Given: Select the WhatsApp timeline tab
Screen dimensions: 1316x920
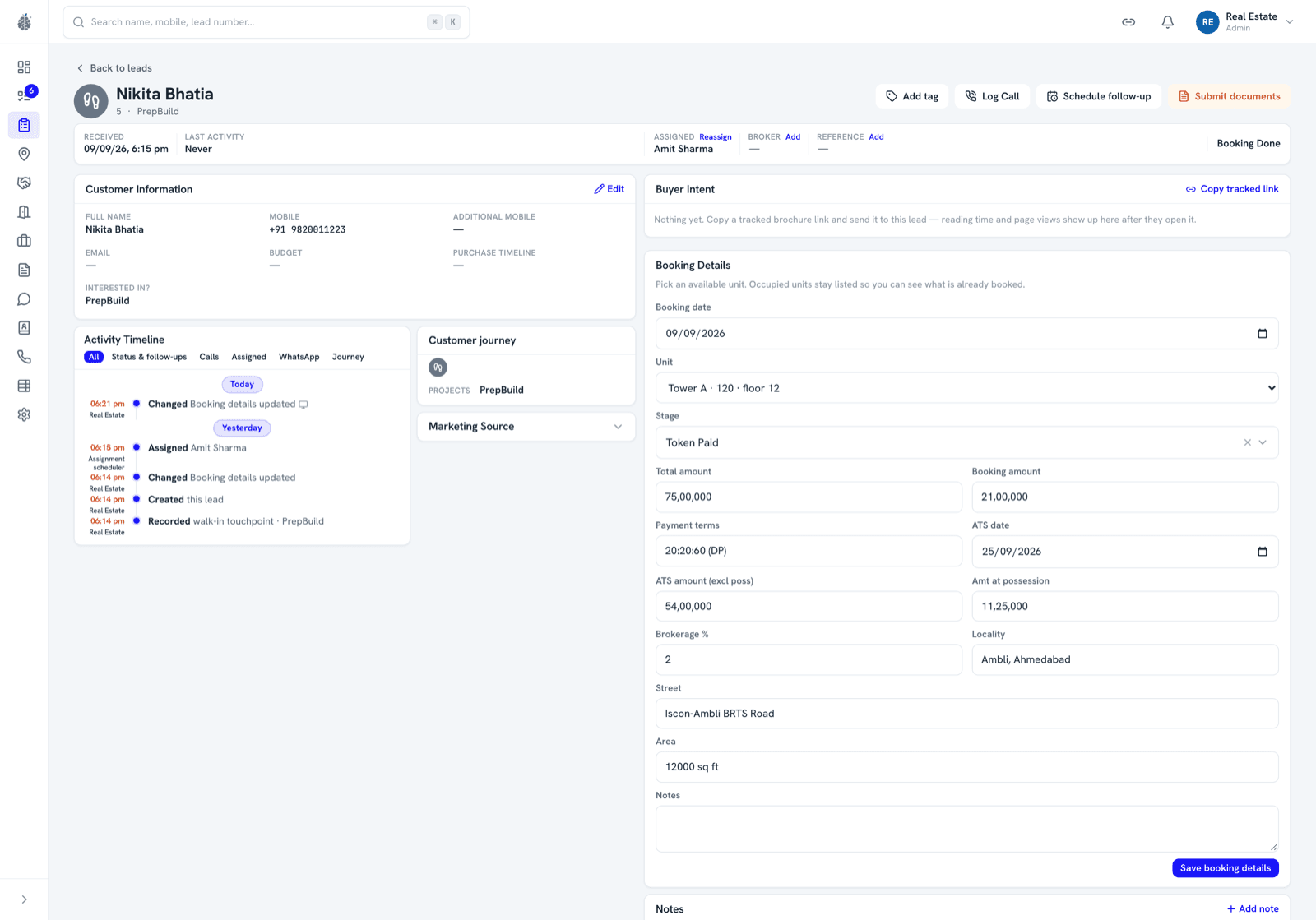Looking at the screenshot, I should tap(299, 357).
